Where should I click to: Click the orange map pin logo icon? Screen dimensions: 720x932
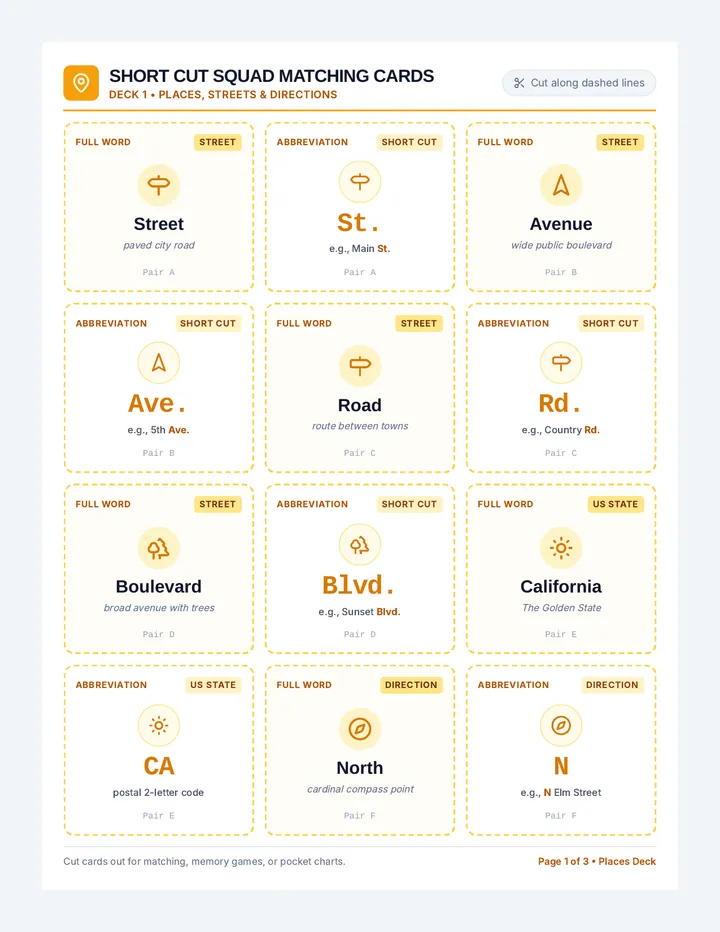(x=81, y=83)
